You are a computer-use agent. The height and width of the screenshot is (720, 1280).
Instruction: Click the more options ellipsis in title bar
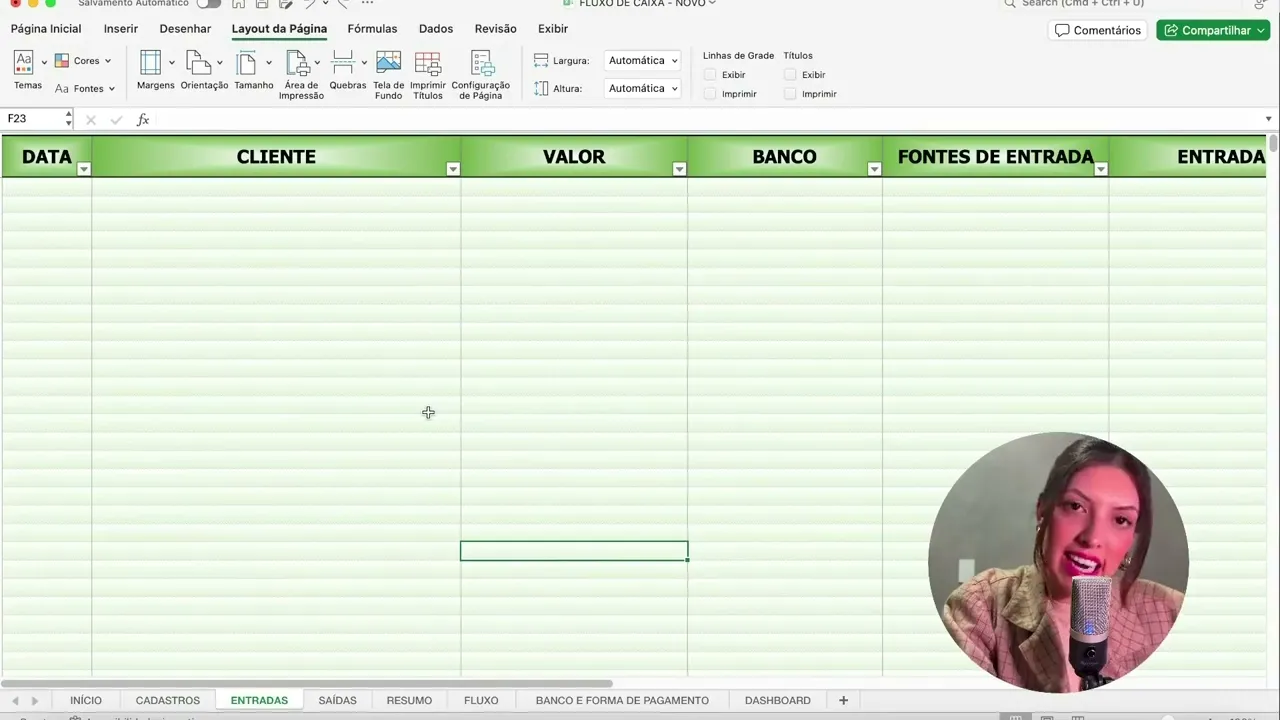pyautogui.click(x=367, y=4)
